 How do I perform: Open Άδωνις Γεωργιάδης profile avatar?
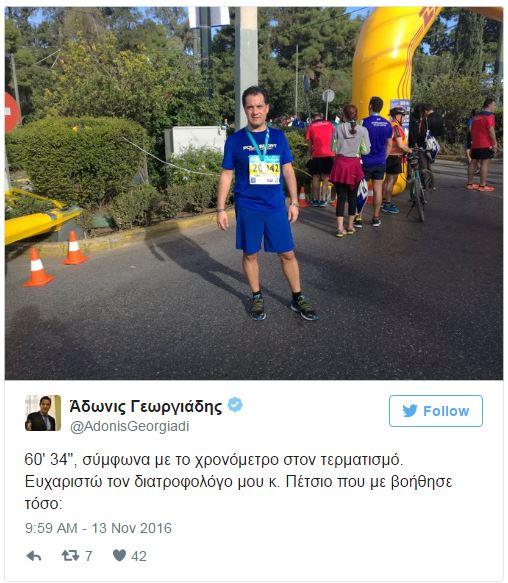click(x=43, y=413)
